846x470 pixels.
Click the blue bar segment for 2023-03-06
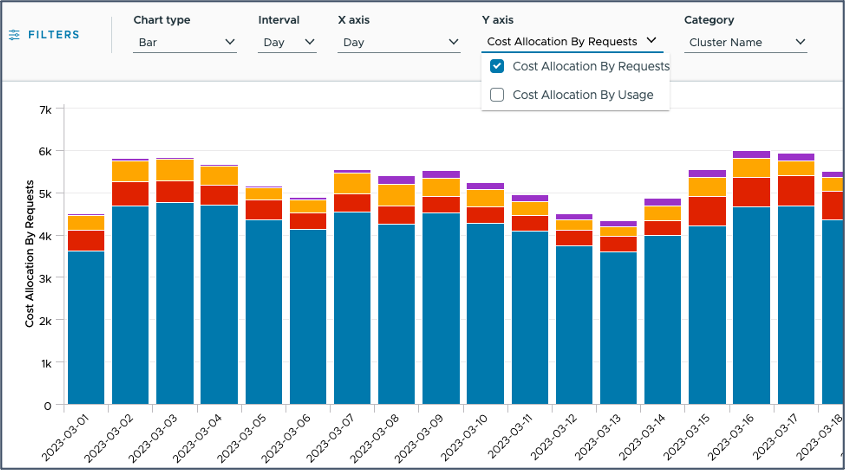(x=308, y=317)
